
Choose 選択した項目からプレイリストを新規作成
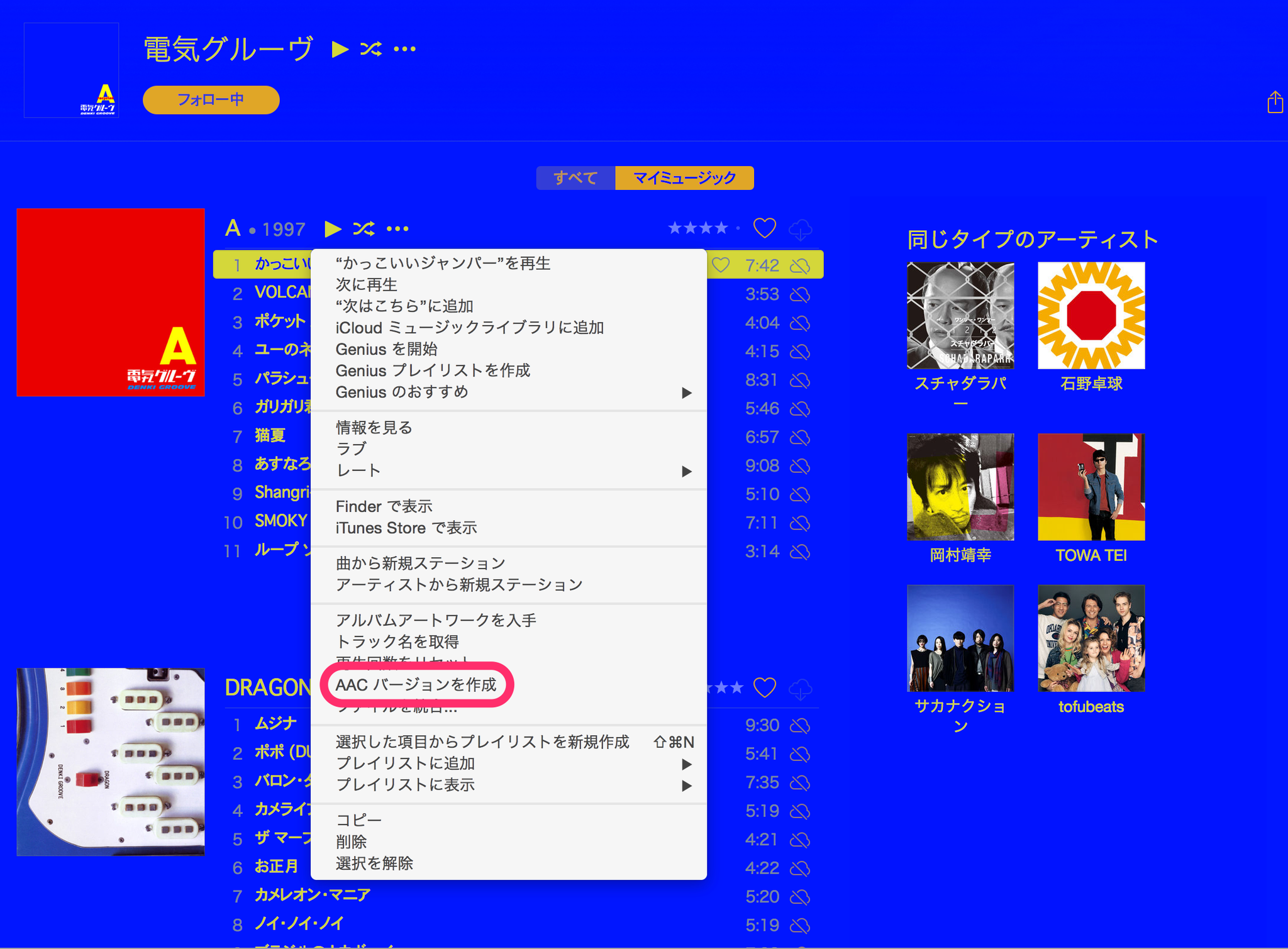(509, 742)
